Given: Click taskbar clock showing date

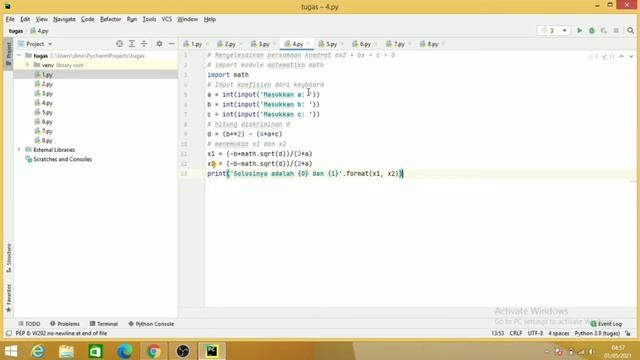Looking at the screenshot, I should tap(618, 351).
